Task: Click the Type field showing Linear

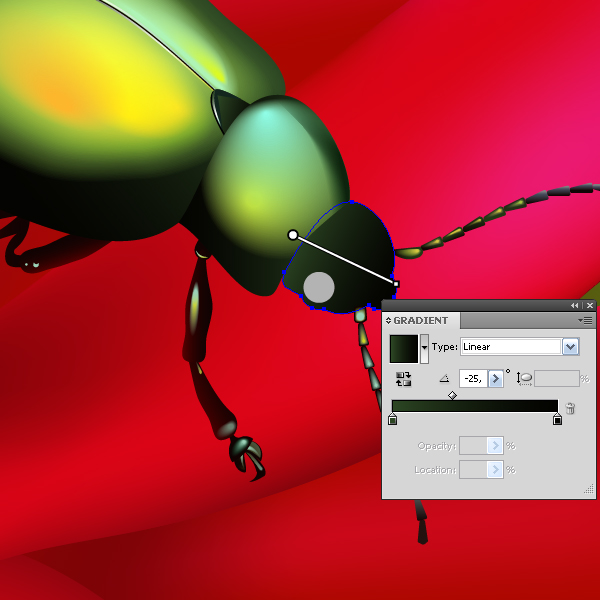Action: (511, 347)
